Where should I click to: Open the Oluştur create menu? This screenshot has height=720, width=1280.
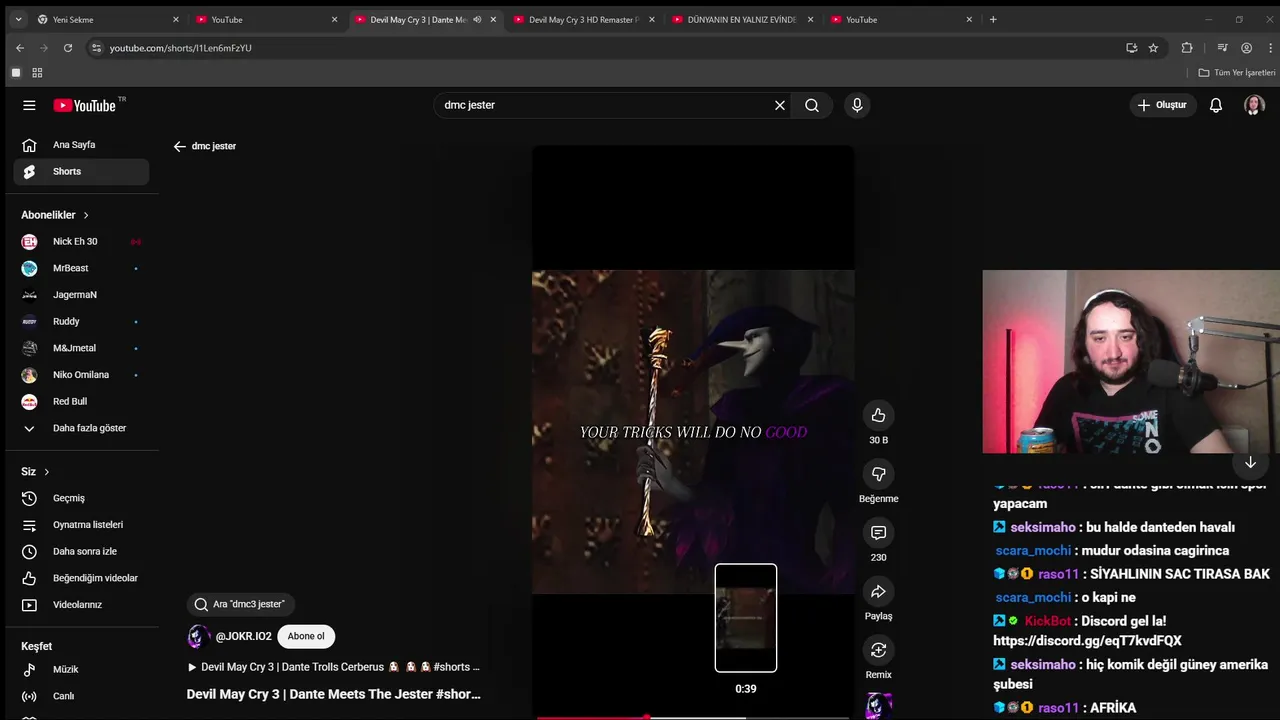pyautogui.click(x=1163, y=105)
